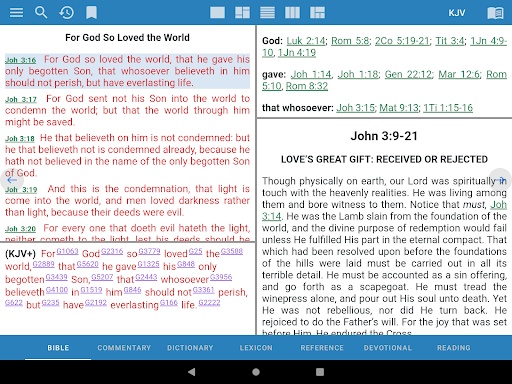Go to previous chapter with left arrow
This screenshot has width=512, height=384.
12,180
